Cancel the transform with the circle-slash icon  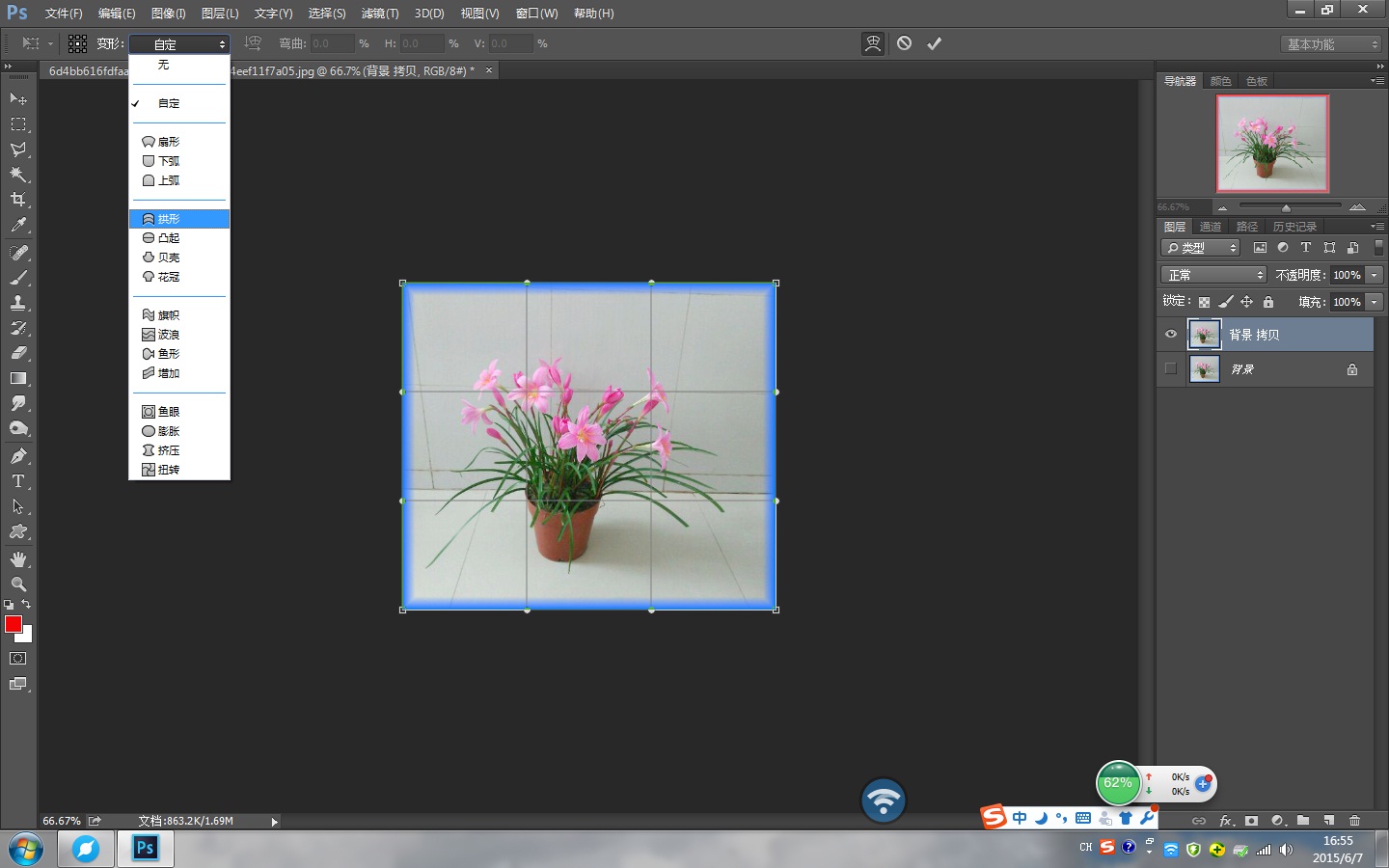click(904, 43)
